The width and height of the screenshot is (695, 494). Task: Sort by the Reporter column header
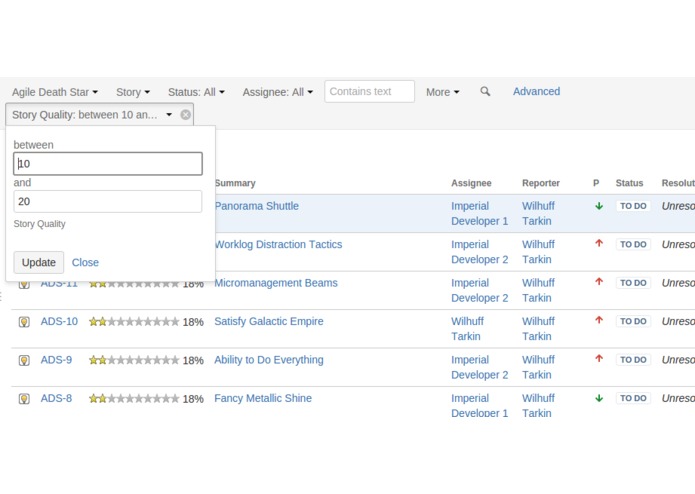[541, 183]
